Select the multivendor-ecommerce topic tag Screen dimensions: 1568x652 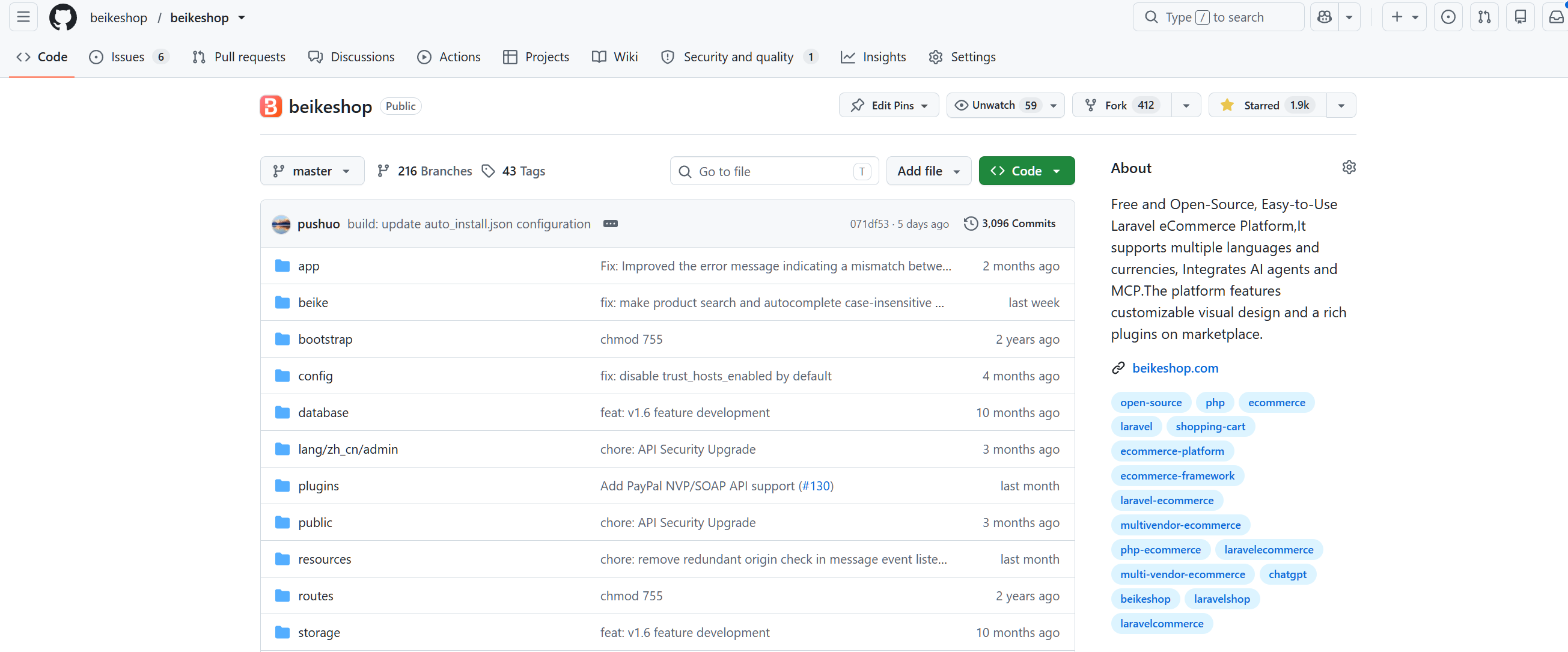tap(1180, 525)
